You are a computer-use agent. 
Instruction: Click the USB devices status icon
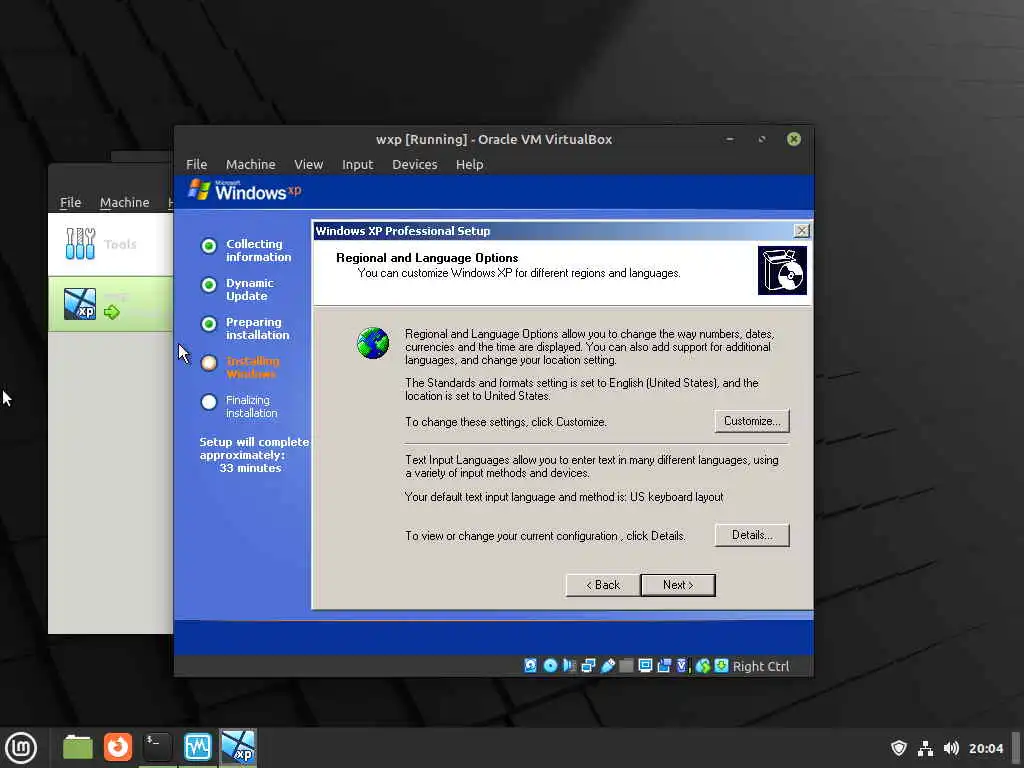point(608,665)
